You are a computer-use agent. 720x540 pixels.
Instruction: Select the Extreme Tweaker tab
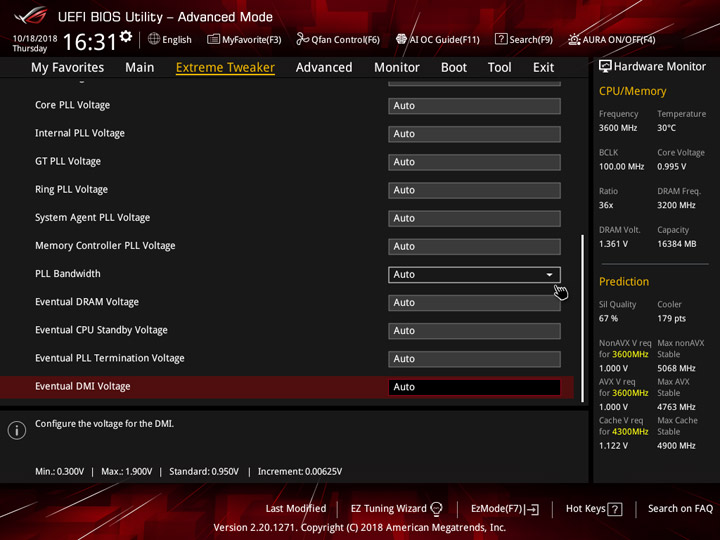coord(225,68)
